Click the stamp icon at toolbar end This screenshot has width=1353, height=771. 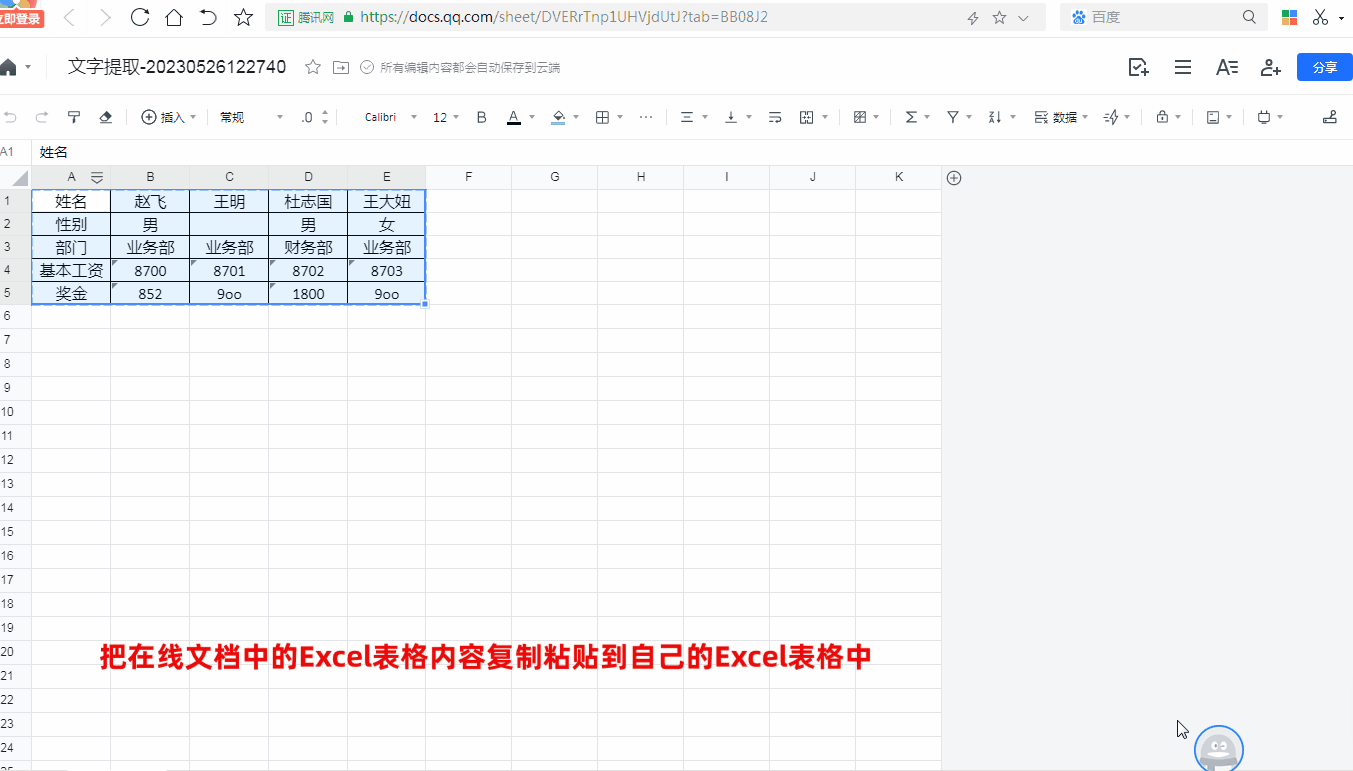click(1329, 117)
